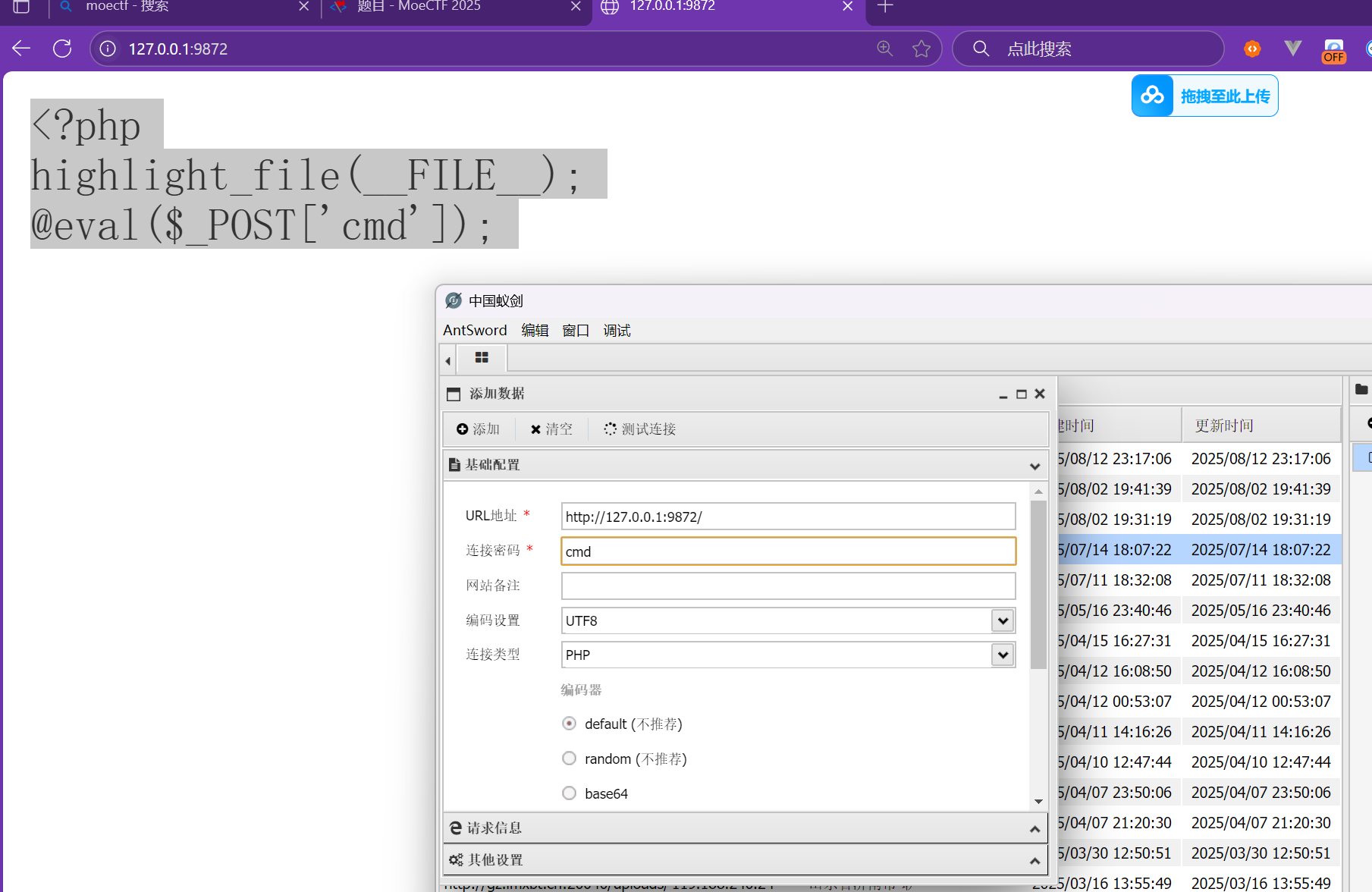Click the form scrollbar up arrow
The width and height of the screenshot is (1372, 892).
1038,492
